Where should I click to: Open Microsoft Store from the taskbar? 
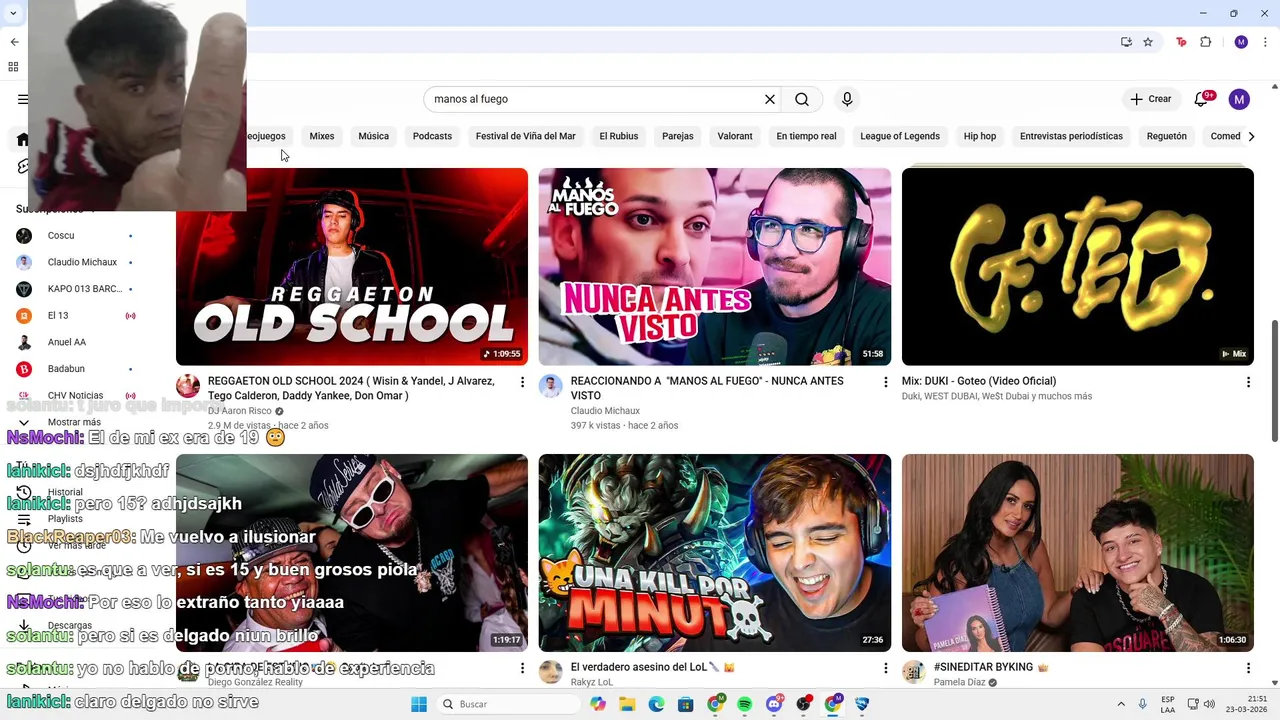coord(685,704)
